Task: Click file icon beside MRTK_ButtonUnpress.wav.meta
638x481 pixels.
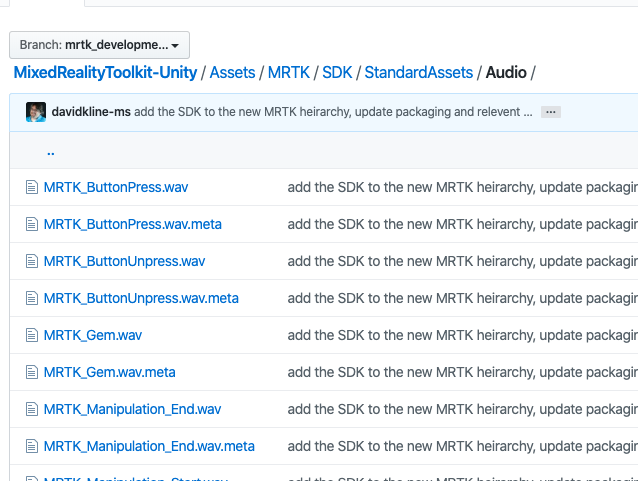Action: [x=31, y=298]
